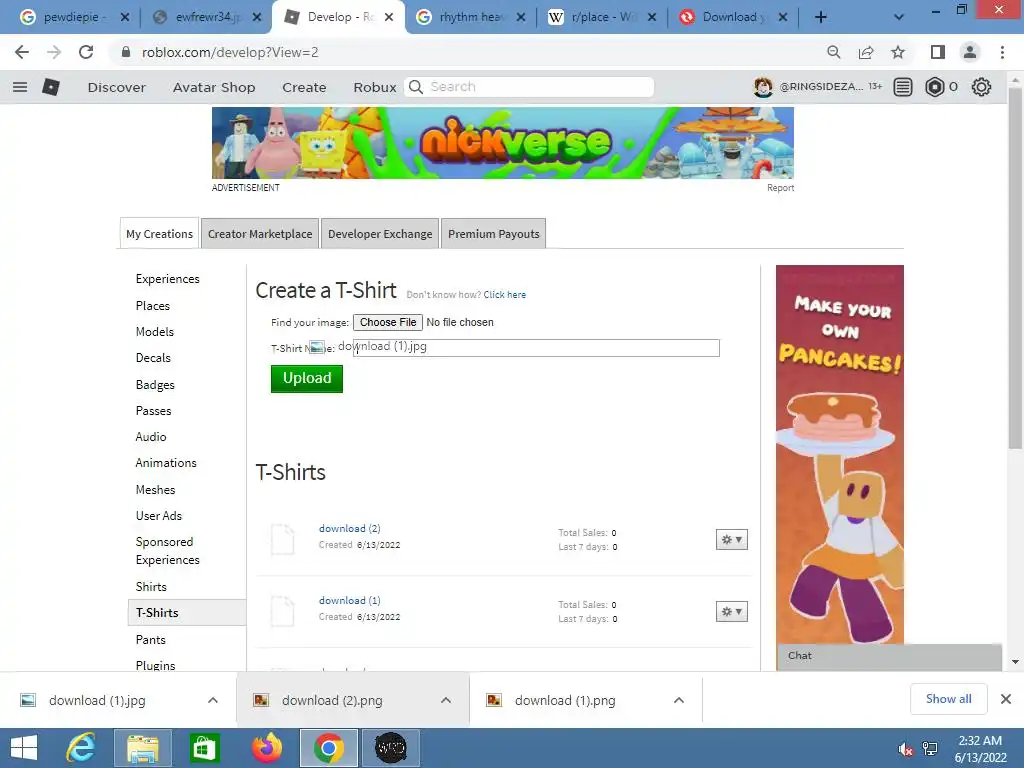Screen dimensions: 1024x768
Task: Expand options for download (1).jpg download
Action: pos(213,700)
